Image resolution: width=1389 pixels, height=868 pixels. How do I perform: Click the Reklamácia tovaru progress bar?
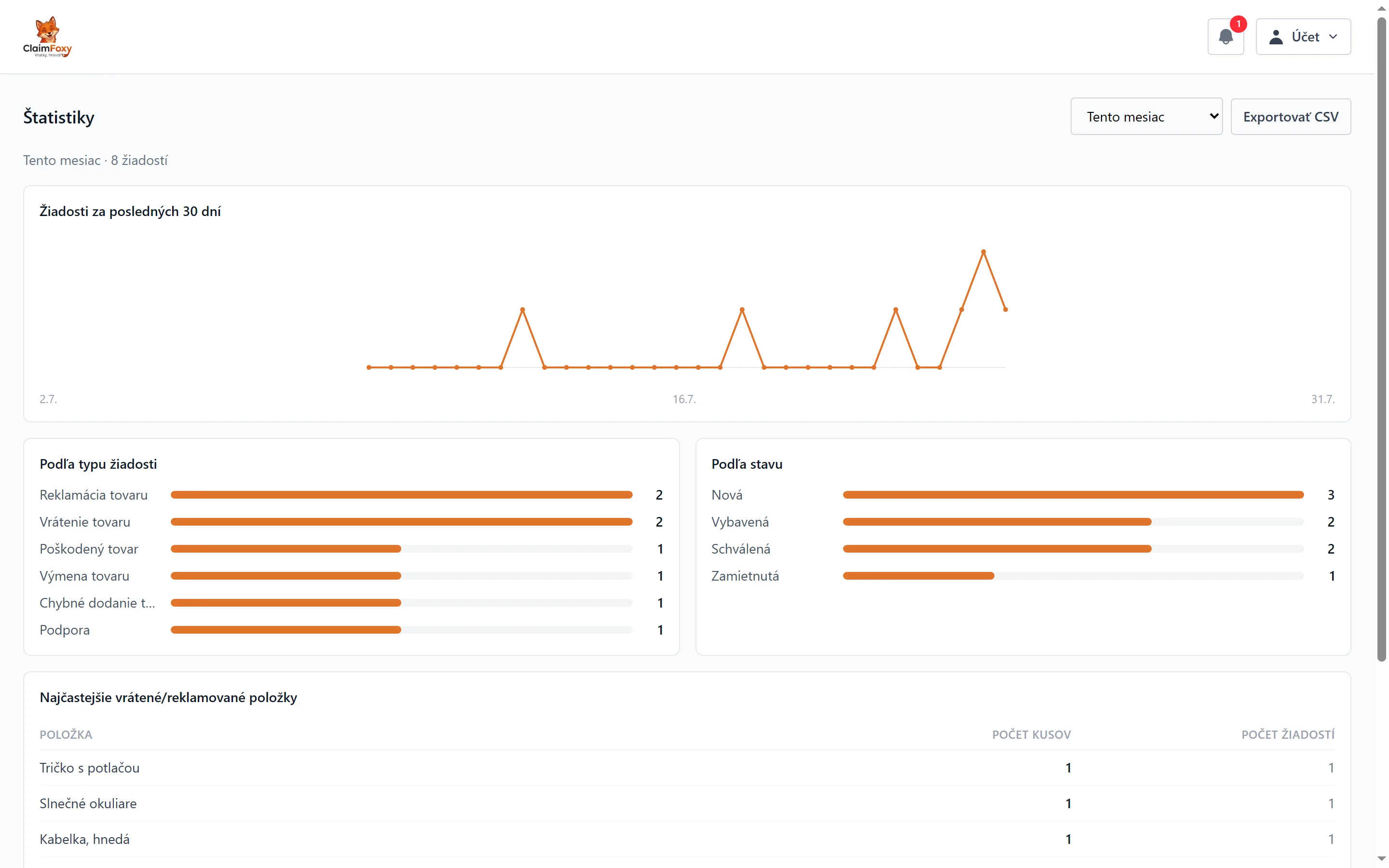click(401, 495)
